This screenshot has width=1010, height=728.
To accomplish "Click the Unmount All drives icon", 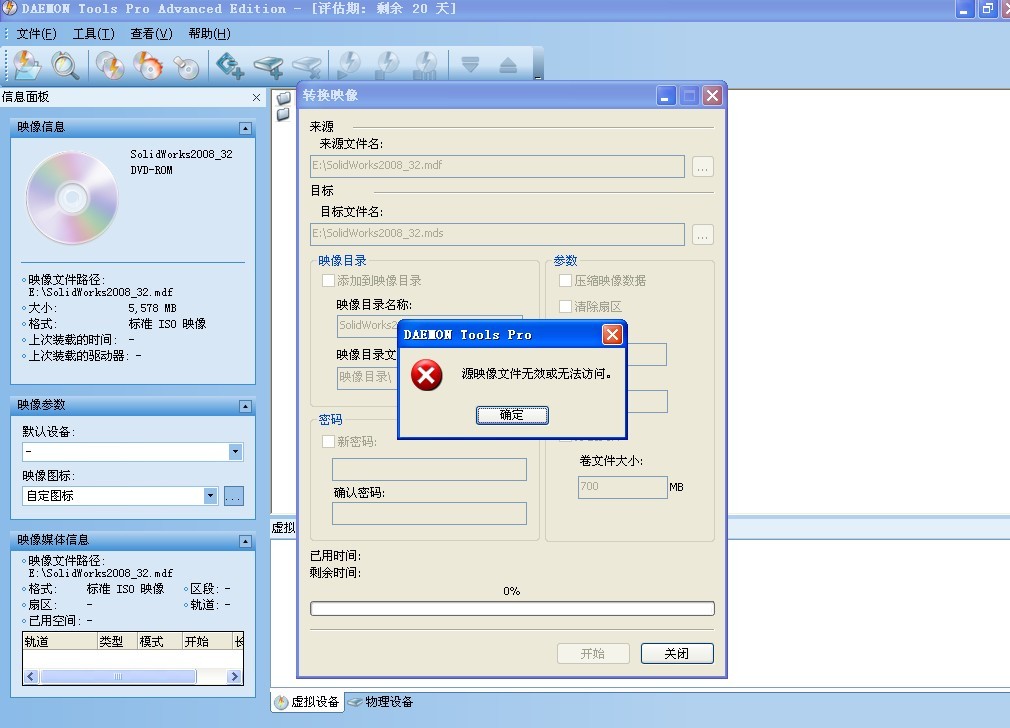I will coord(425,65).
